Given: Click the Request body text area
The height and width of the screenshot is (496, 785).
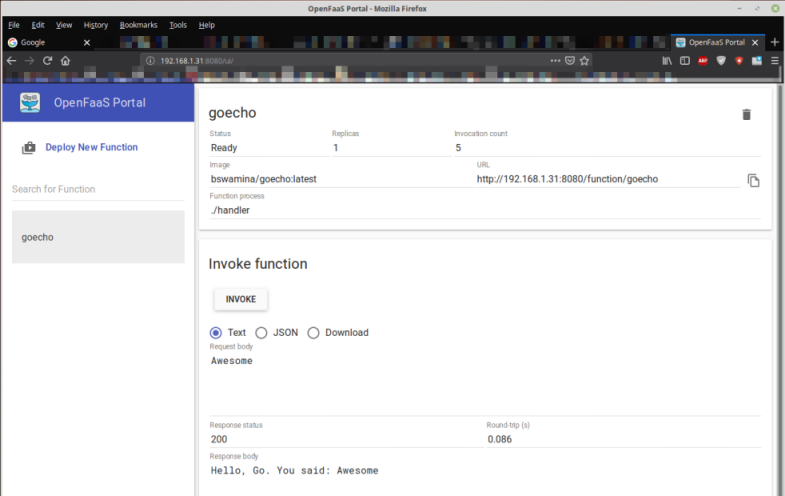Looking at the screenshot, I should pyautogui.click(x=485, y=384).
